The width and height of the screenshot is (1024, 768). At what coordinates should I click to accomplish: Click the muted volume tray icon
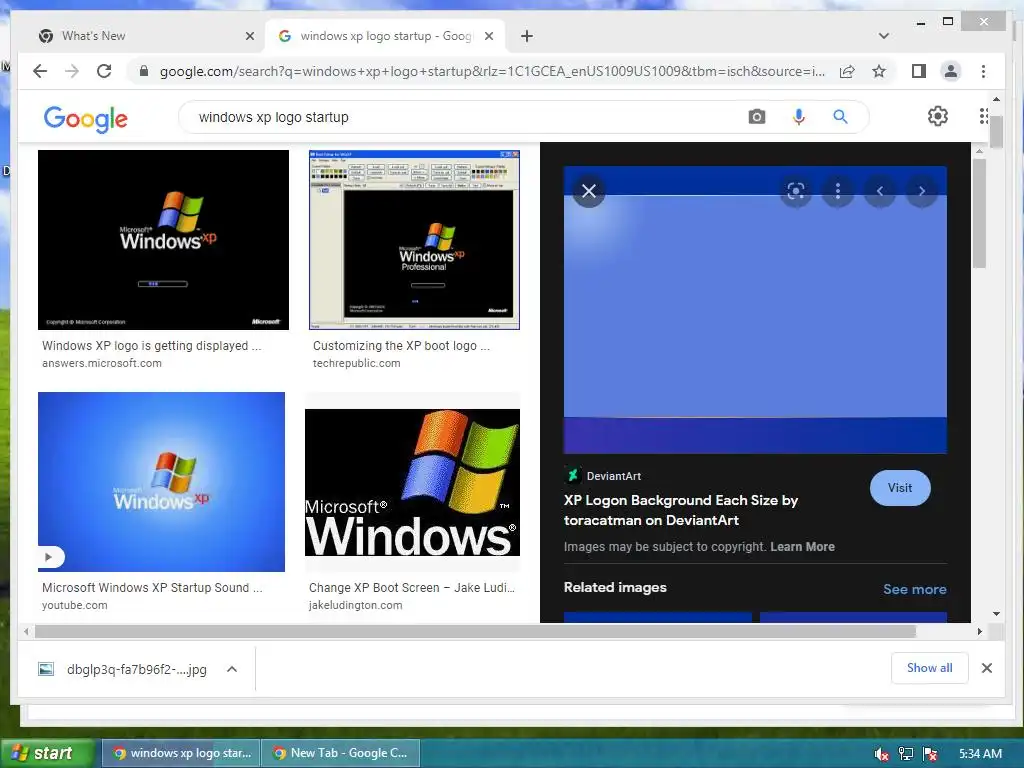click(x=882, y=754)
